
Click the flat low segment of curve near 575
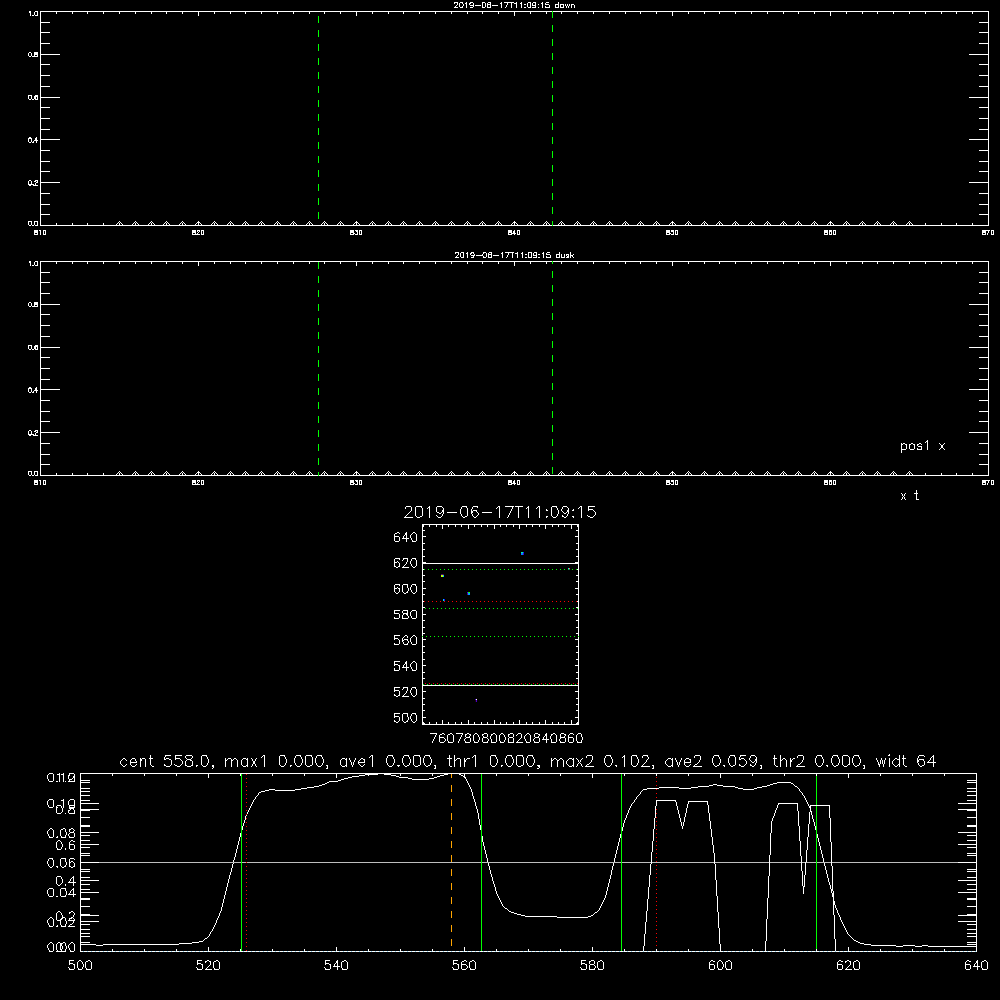(555, 917)
